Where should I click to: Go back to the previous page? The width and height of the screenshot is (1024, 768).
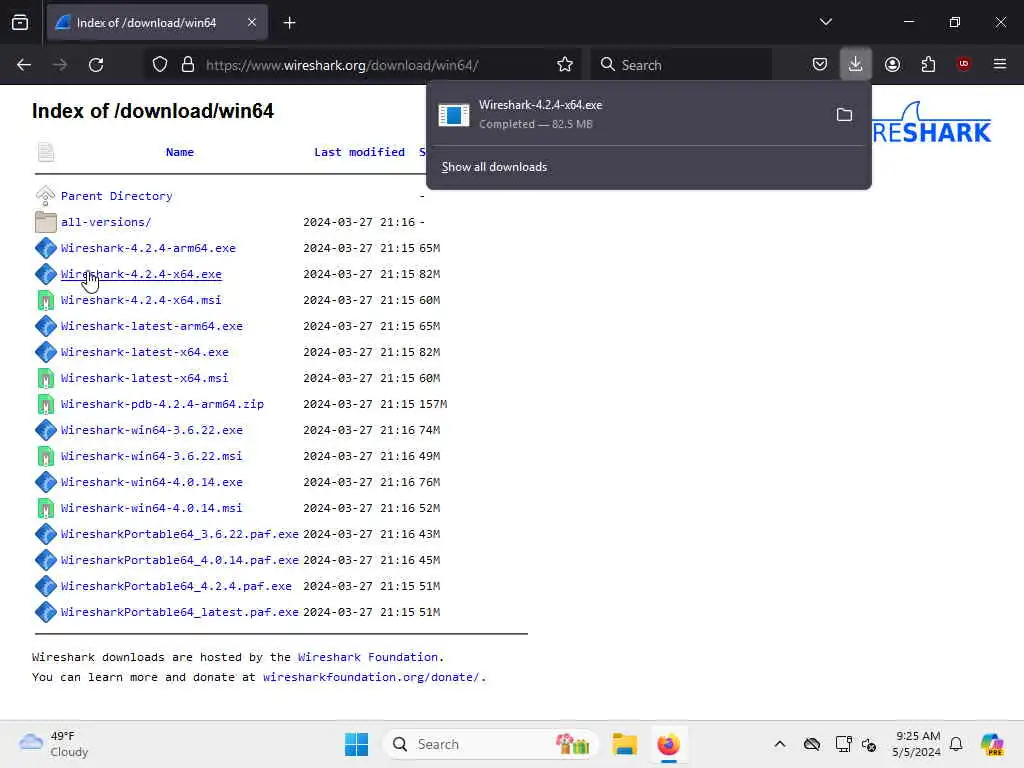pos(24,65)
